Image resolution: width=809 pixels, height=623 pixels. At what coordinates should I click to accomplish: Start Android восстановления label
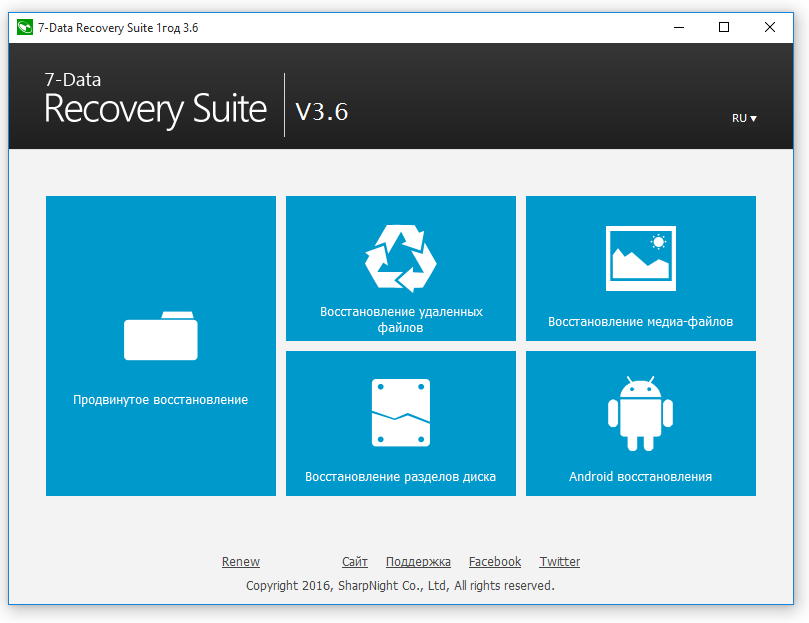click(x=640, y=476)
